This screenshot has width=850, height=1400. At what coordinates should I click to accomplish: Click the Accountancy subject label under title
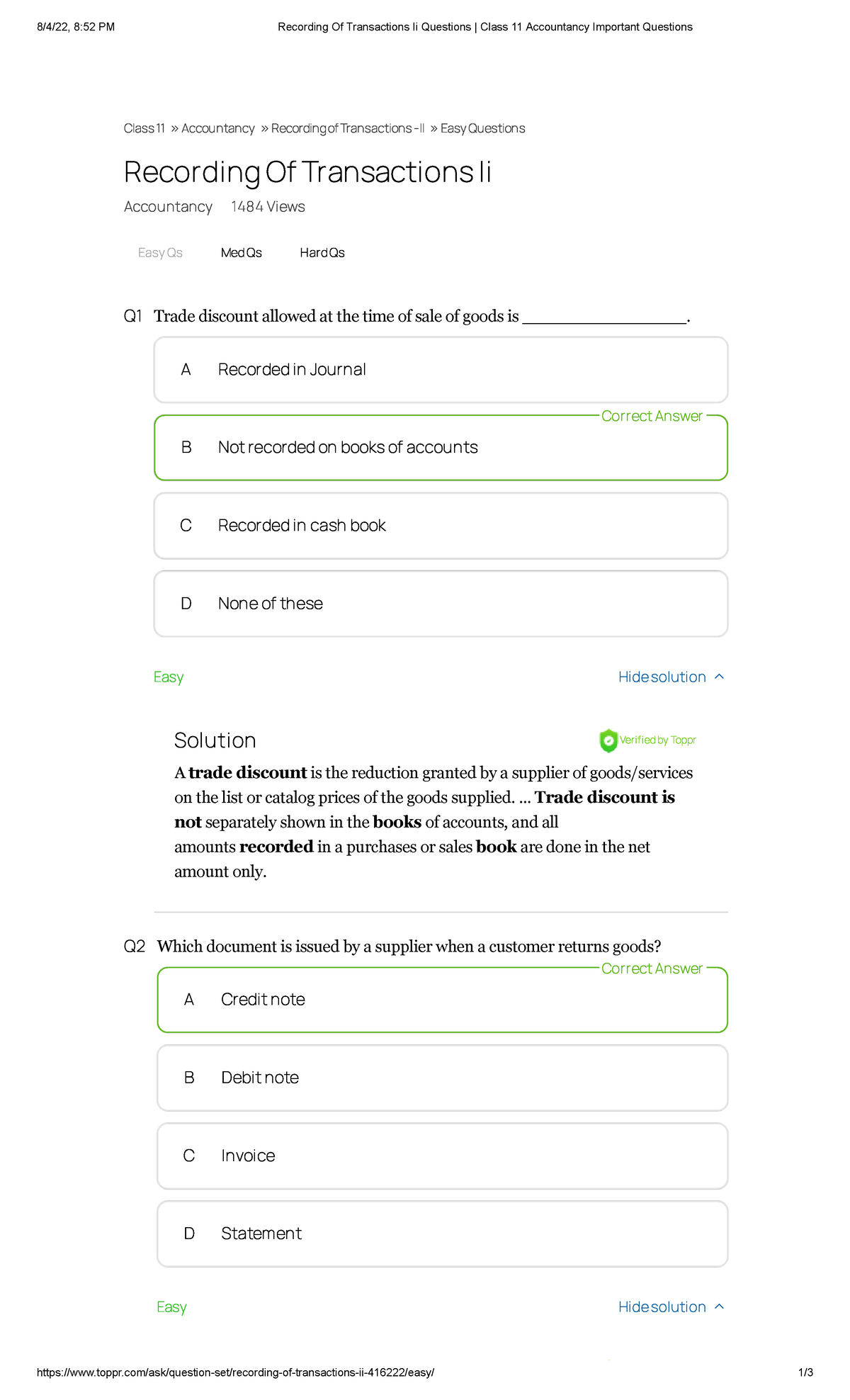coord(168,207)
